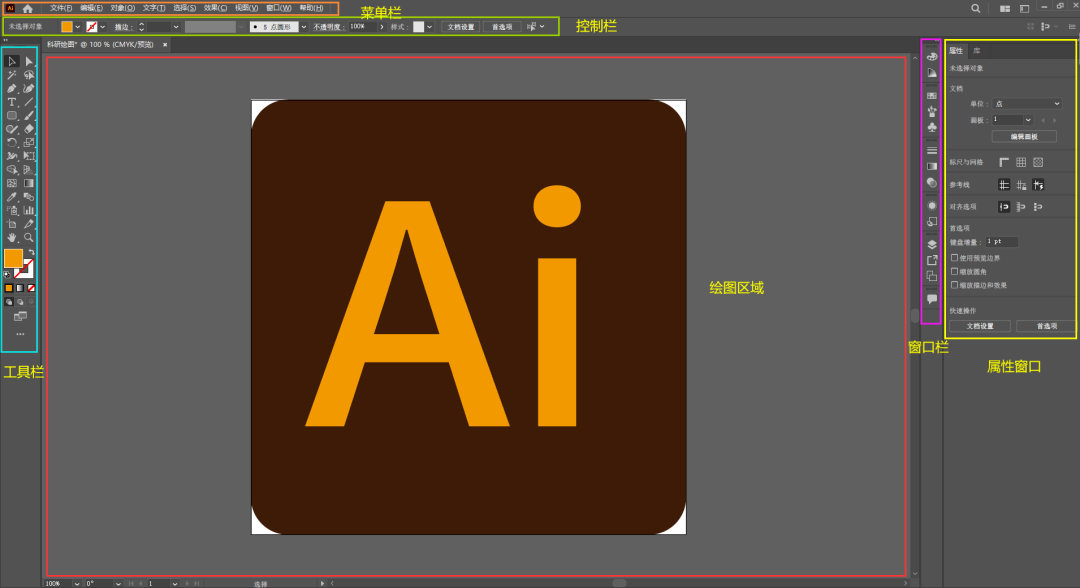The height and width of the screenshot is (588, 1080).
Task: Switch to the 库 tab
Action: pos(977,50)
